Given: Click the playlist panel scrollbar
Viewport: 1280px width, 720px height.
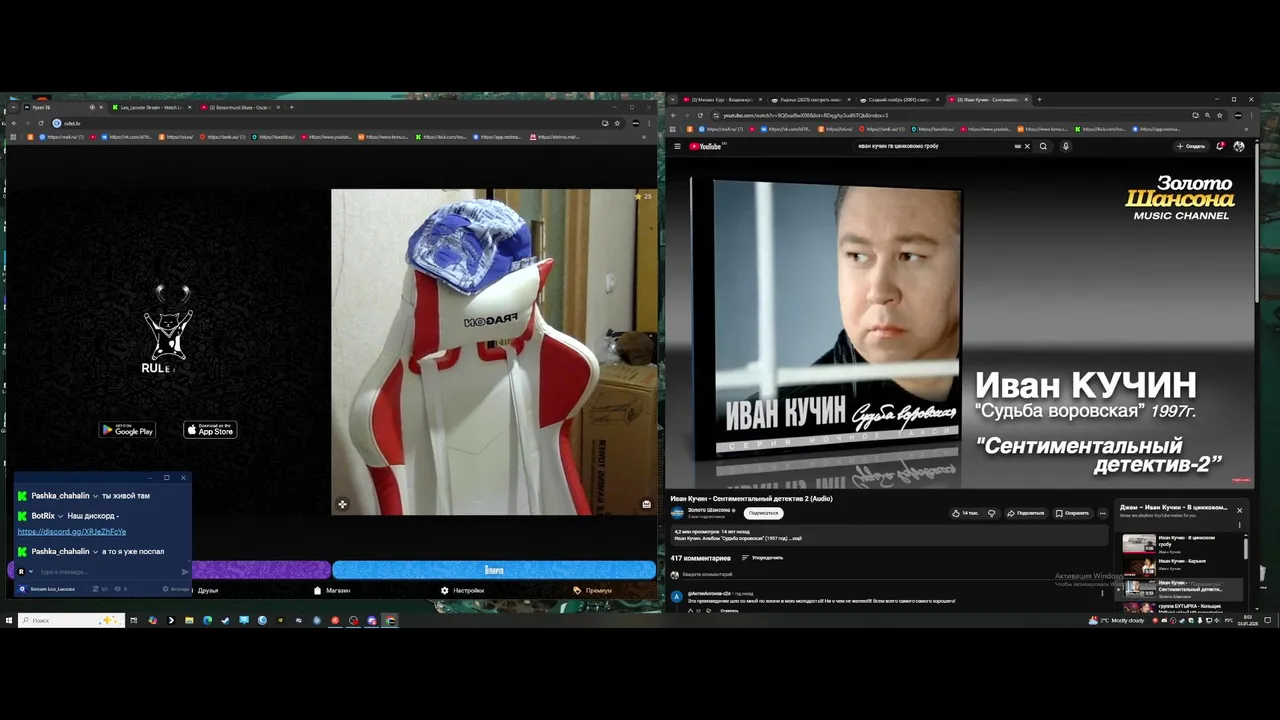Looking at the screenshot, I should tap(1246, 548).
